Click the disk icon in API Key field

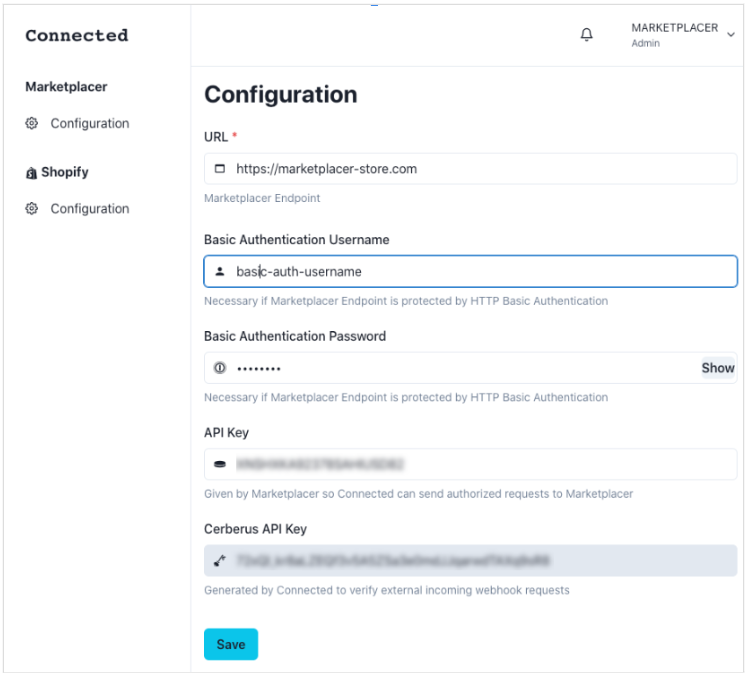219,464
